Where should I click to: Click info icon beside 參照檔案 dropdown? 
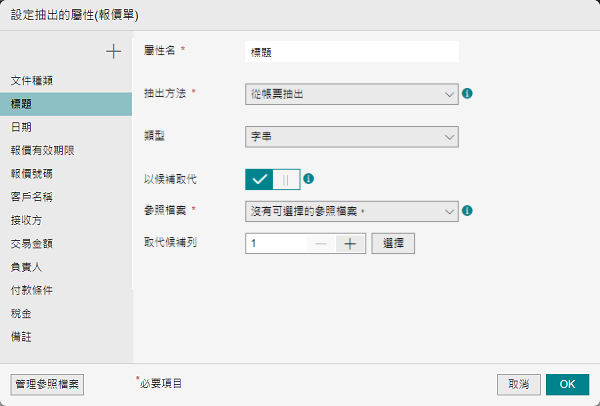pos(467,211)
